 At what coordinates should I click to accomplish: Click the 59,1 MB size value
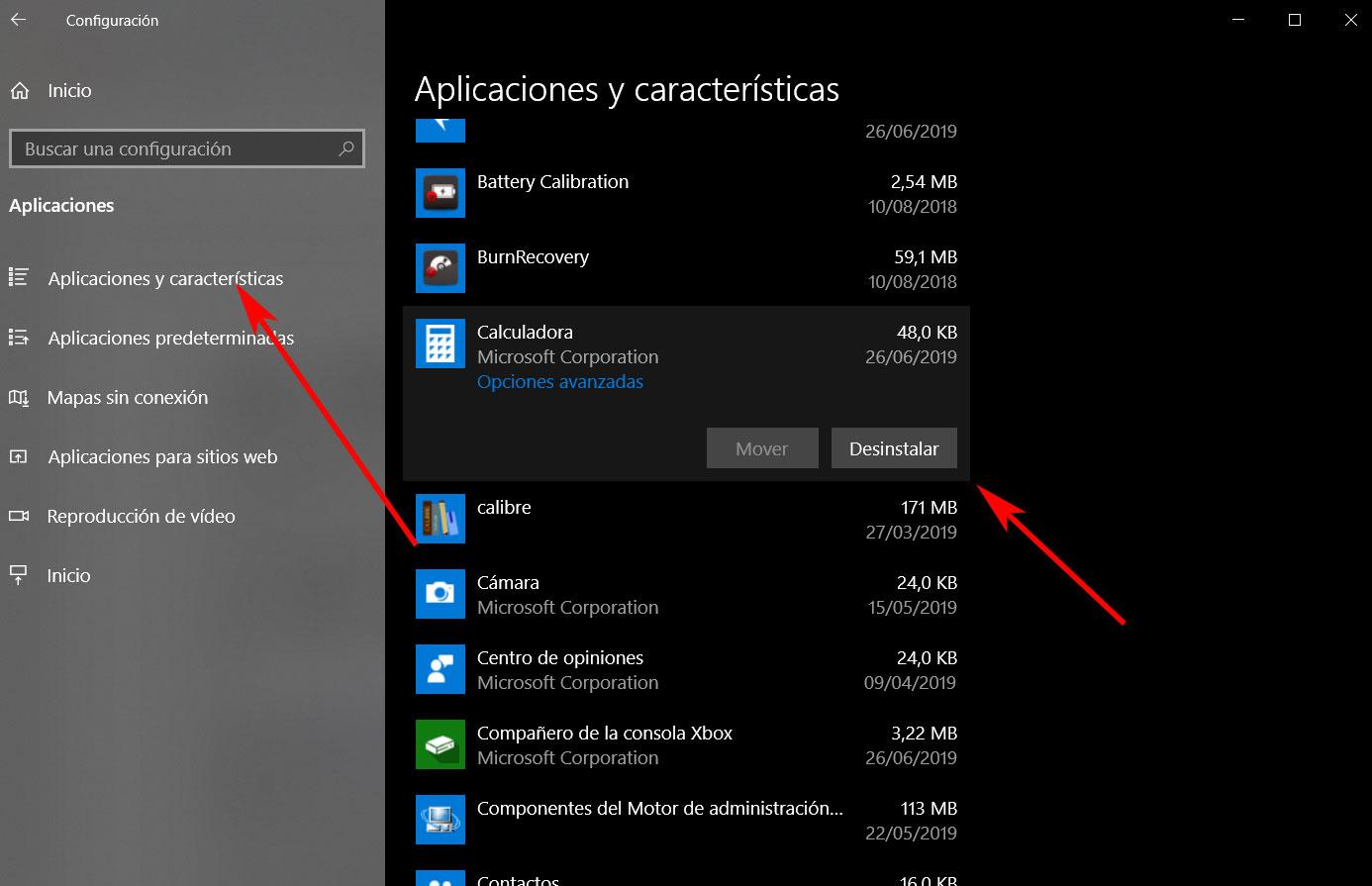926,256
